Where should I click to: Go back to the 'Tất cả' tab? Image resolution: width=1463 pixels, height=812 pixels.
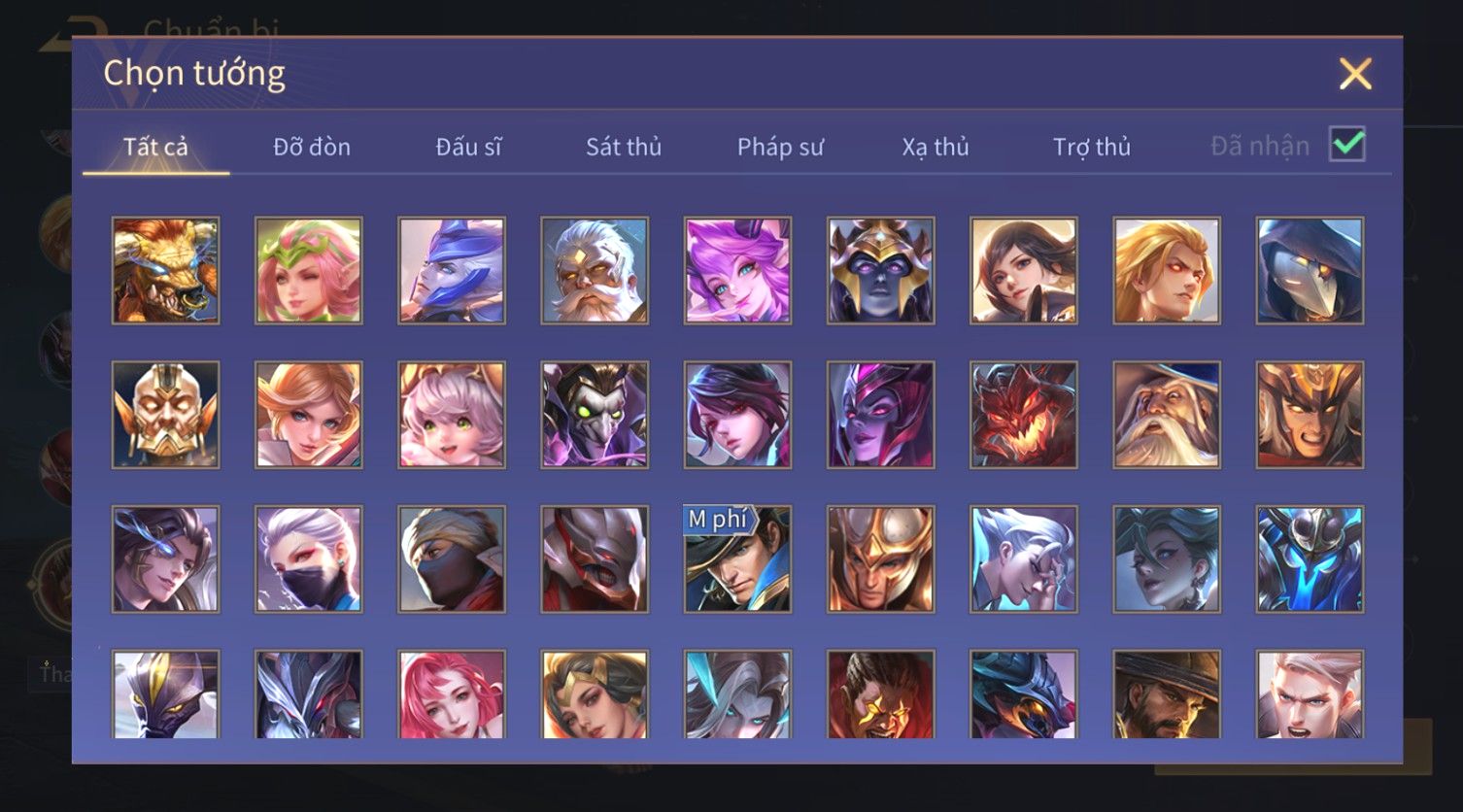[155, 147]
